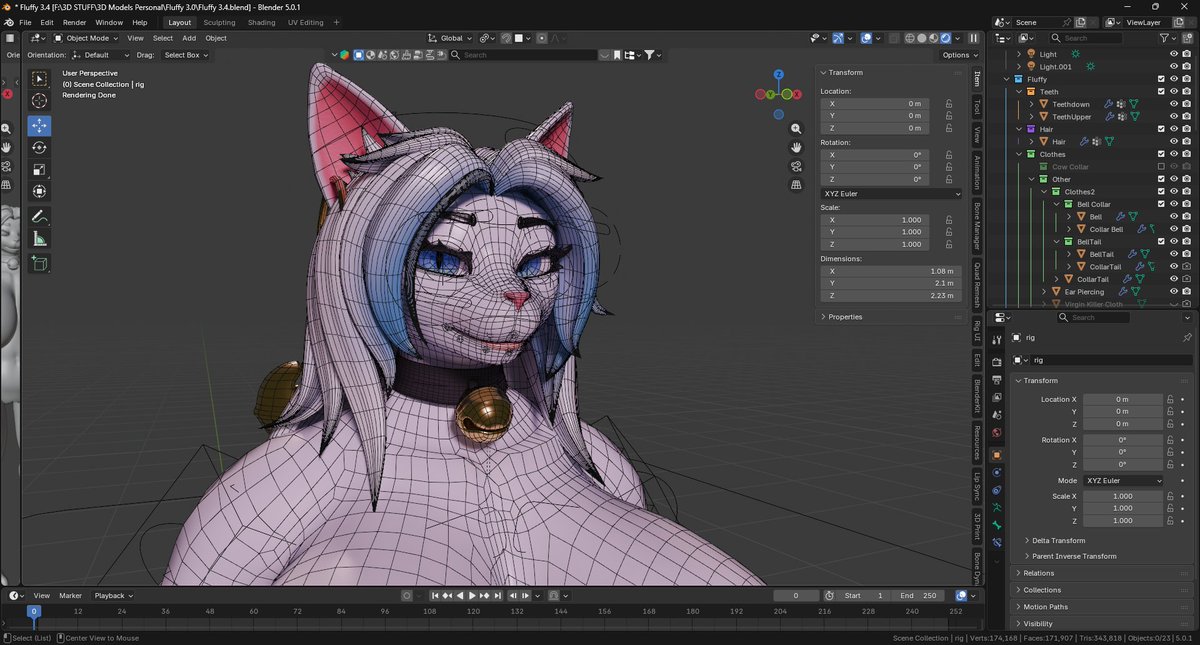This screenshot has width=1200, height=645.
Task: Expand Delta Transform section
Action: point(1060,541)
